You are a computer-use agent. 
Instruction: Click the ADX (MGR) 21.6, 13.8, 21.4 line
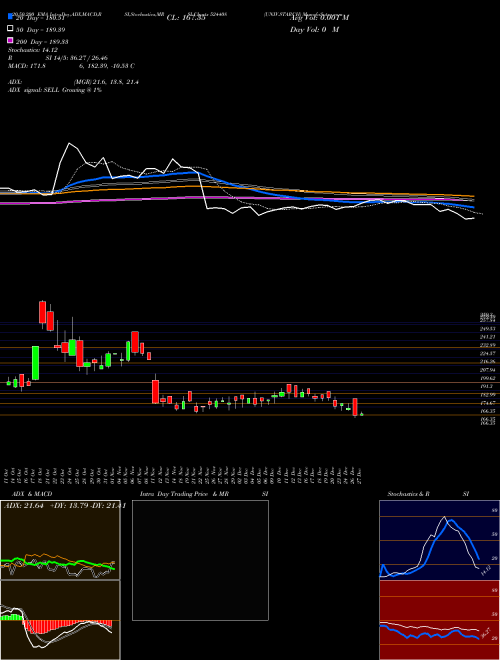tap(73, 82)
